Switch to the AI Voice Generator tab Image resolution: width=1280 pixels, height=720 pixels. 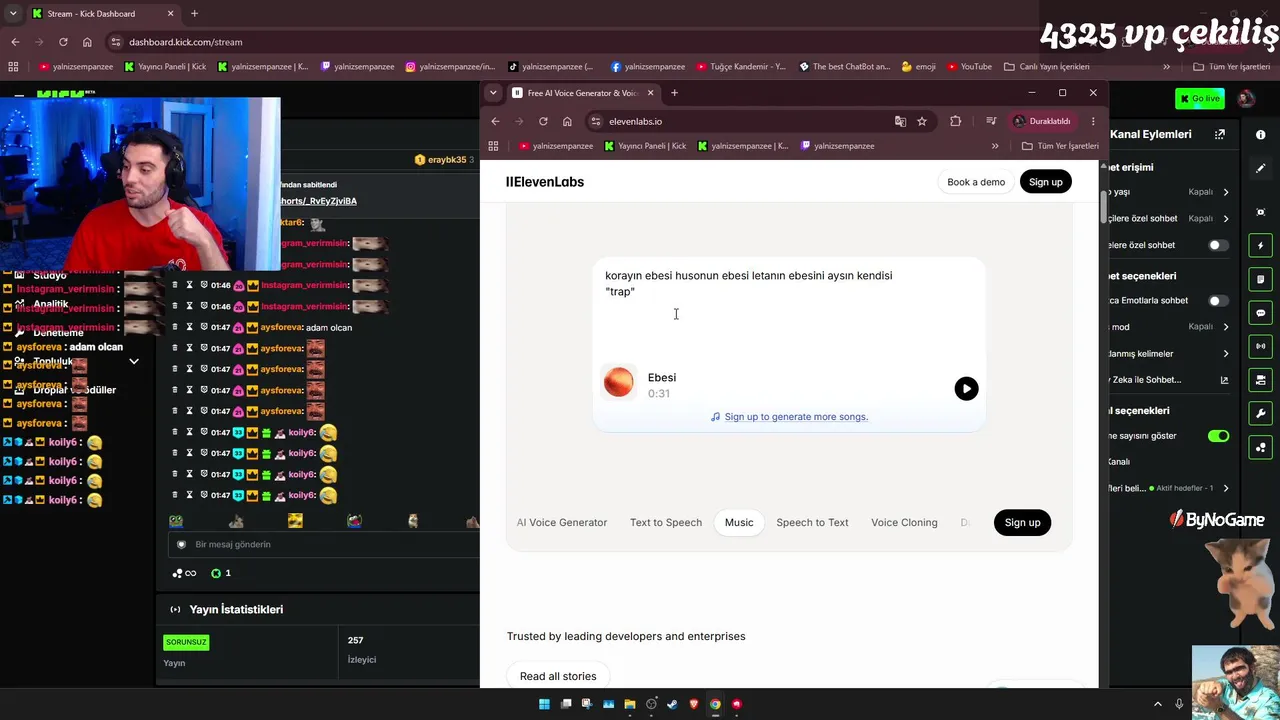[x=562, y=522]
